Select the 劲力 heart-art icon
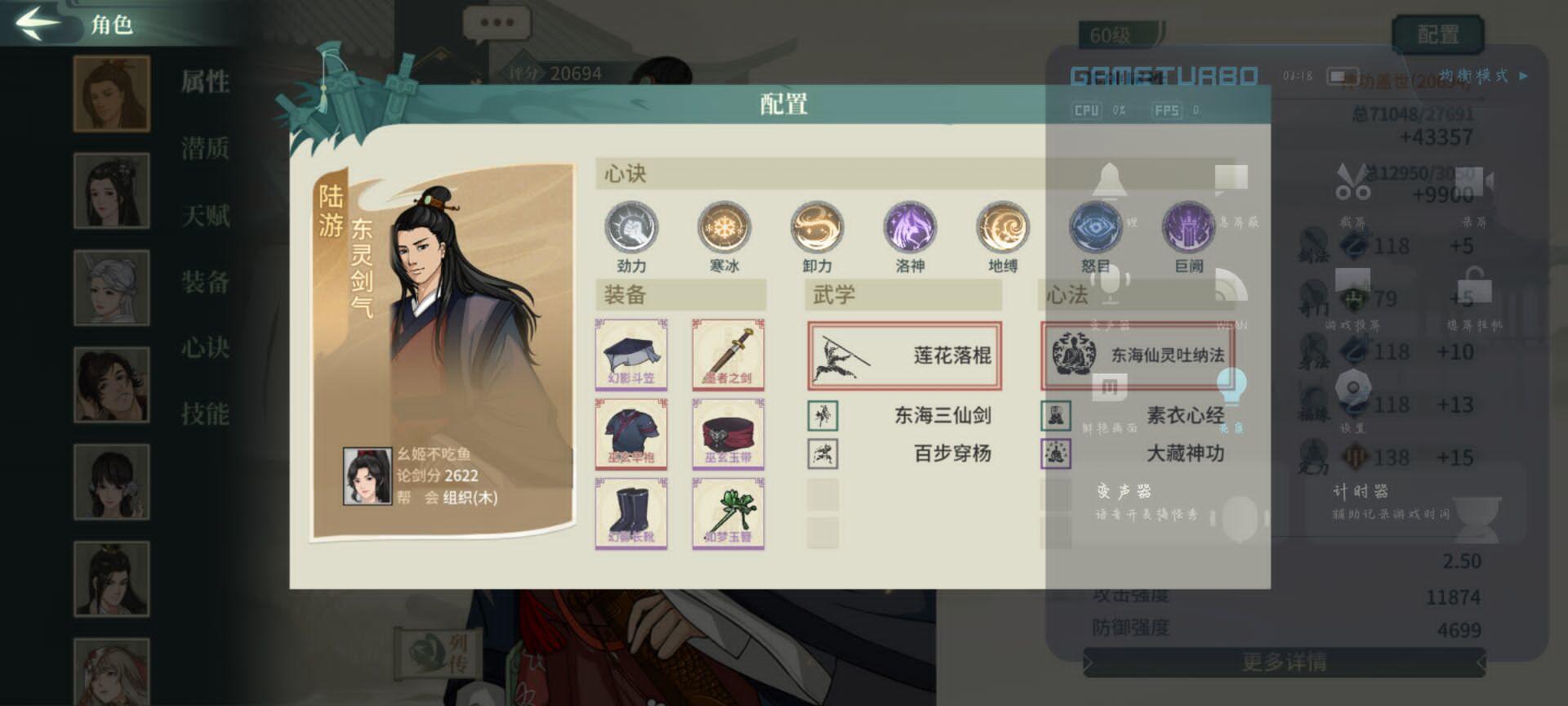Screen dimensions: 1568x706 click(631, 228)
